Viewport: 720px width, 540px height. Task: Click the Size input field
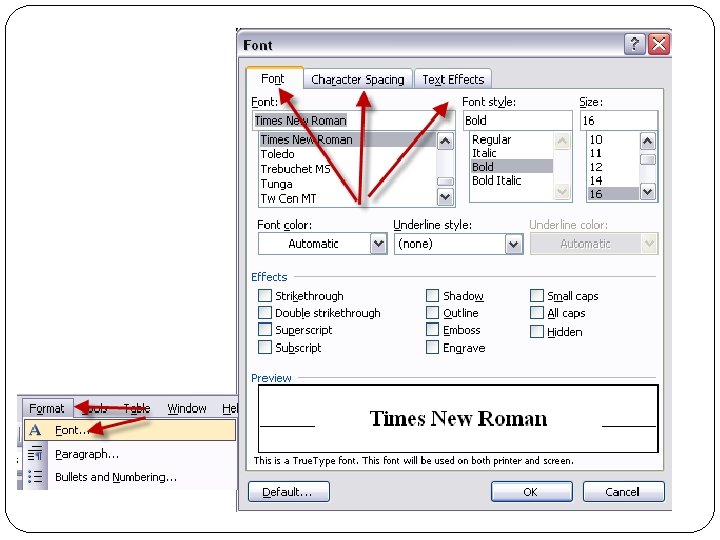click(619, 120)
